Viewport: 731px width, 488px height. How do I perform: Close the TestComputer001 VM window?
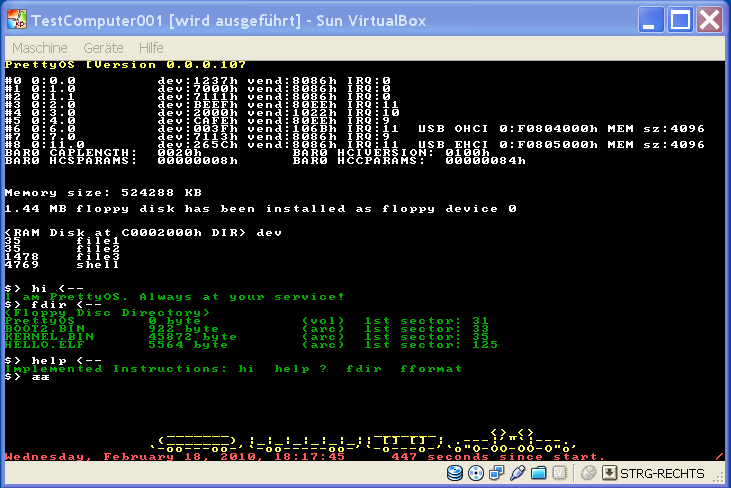pos(710,20)
